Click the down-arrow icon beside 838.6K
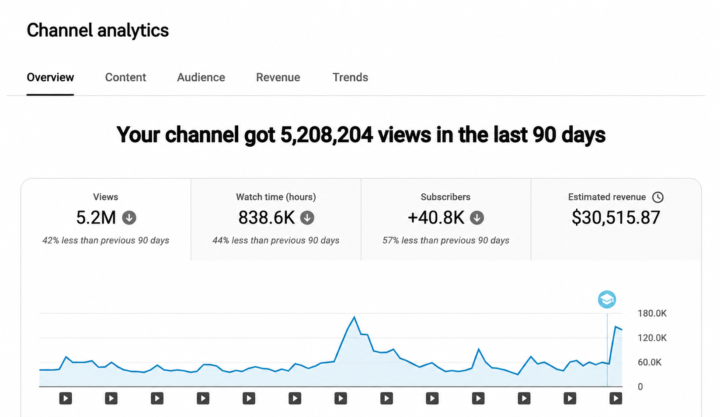This screenshot has height=417, width=720. coord(307,218)
